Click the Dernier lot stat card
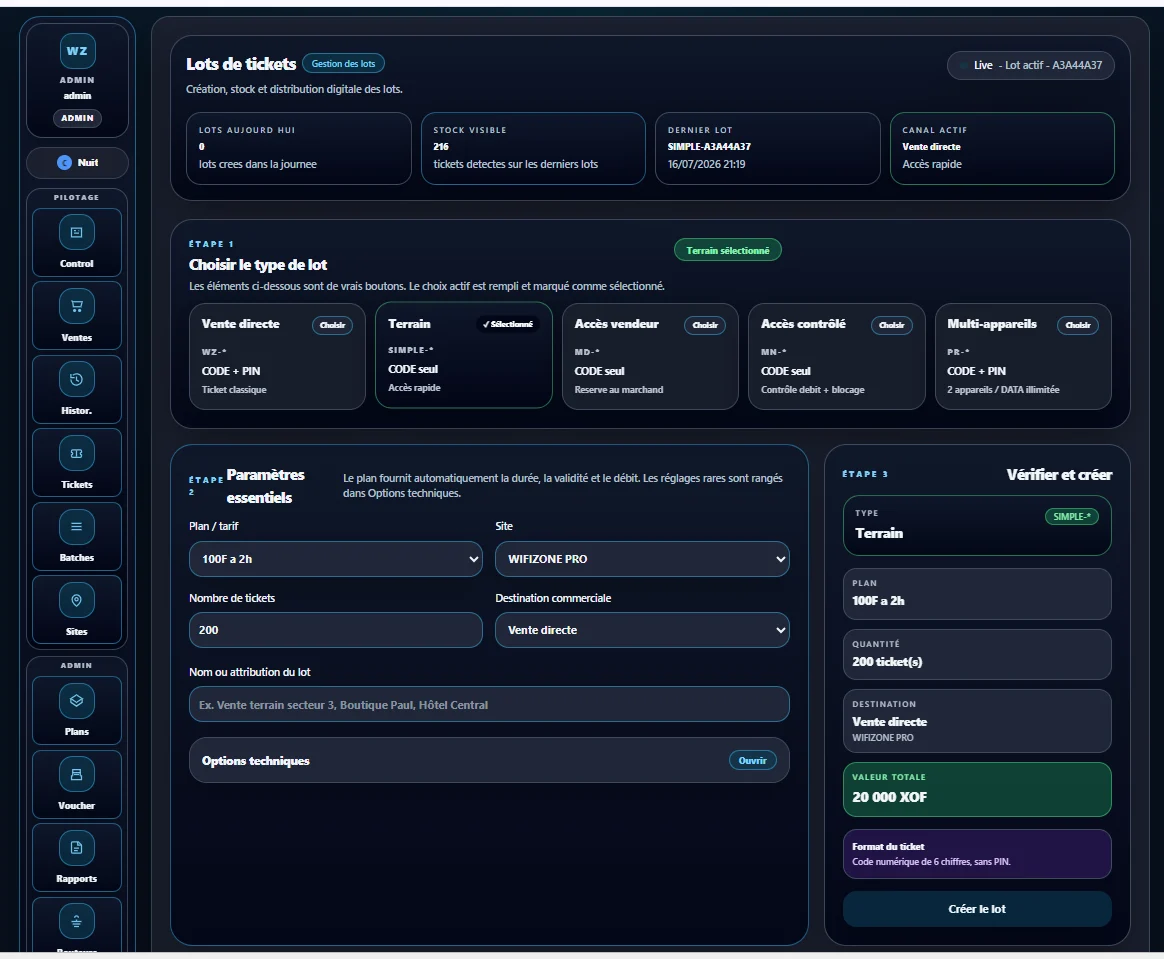The height and width of the screenshot is (959, 1164). (x=768, y=148)
